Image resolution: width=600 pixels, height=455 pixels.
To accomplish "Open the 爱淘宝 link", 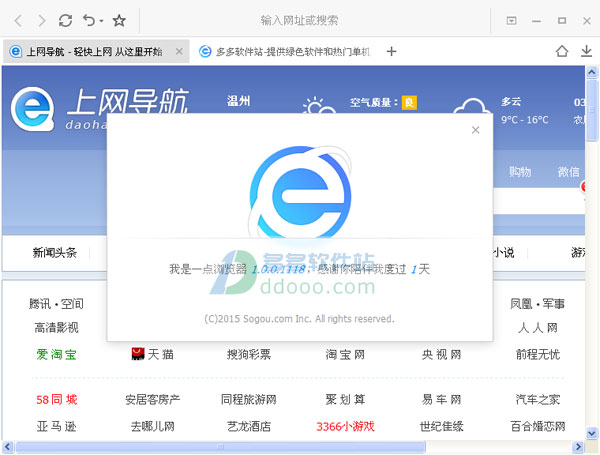I will 56,354.
